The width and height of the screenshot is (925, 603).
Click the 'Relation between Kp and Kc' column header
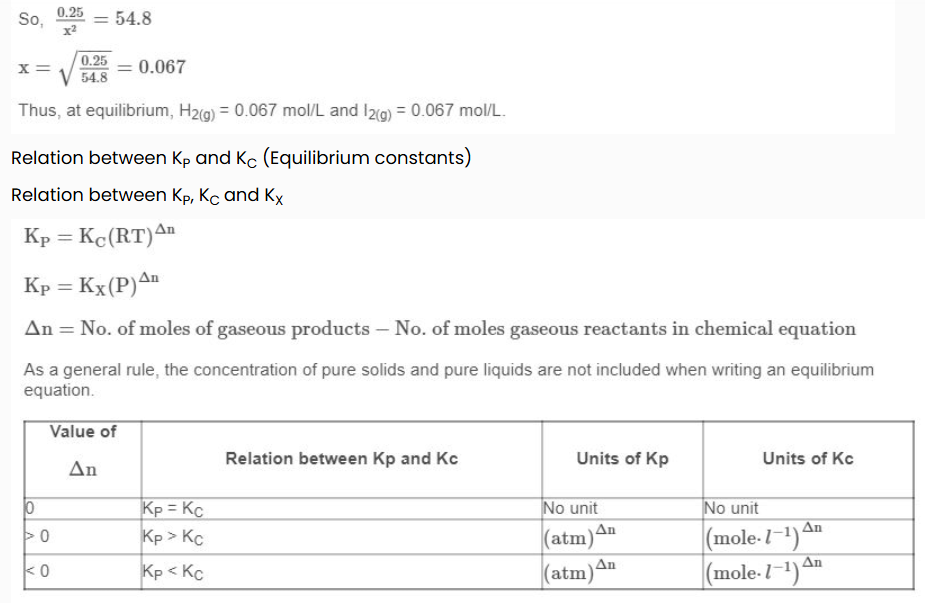[x=342, y=459]
